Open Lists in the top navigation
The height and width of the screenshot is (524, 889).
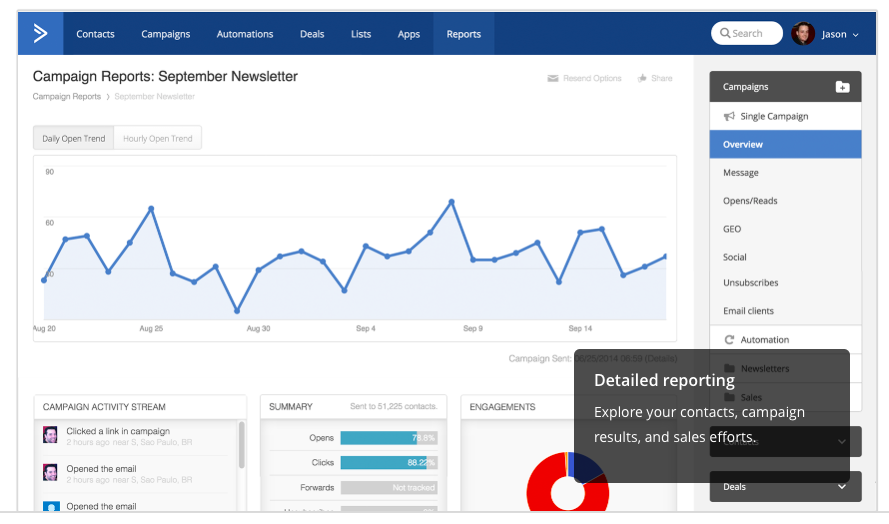pos(361,34)
